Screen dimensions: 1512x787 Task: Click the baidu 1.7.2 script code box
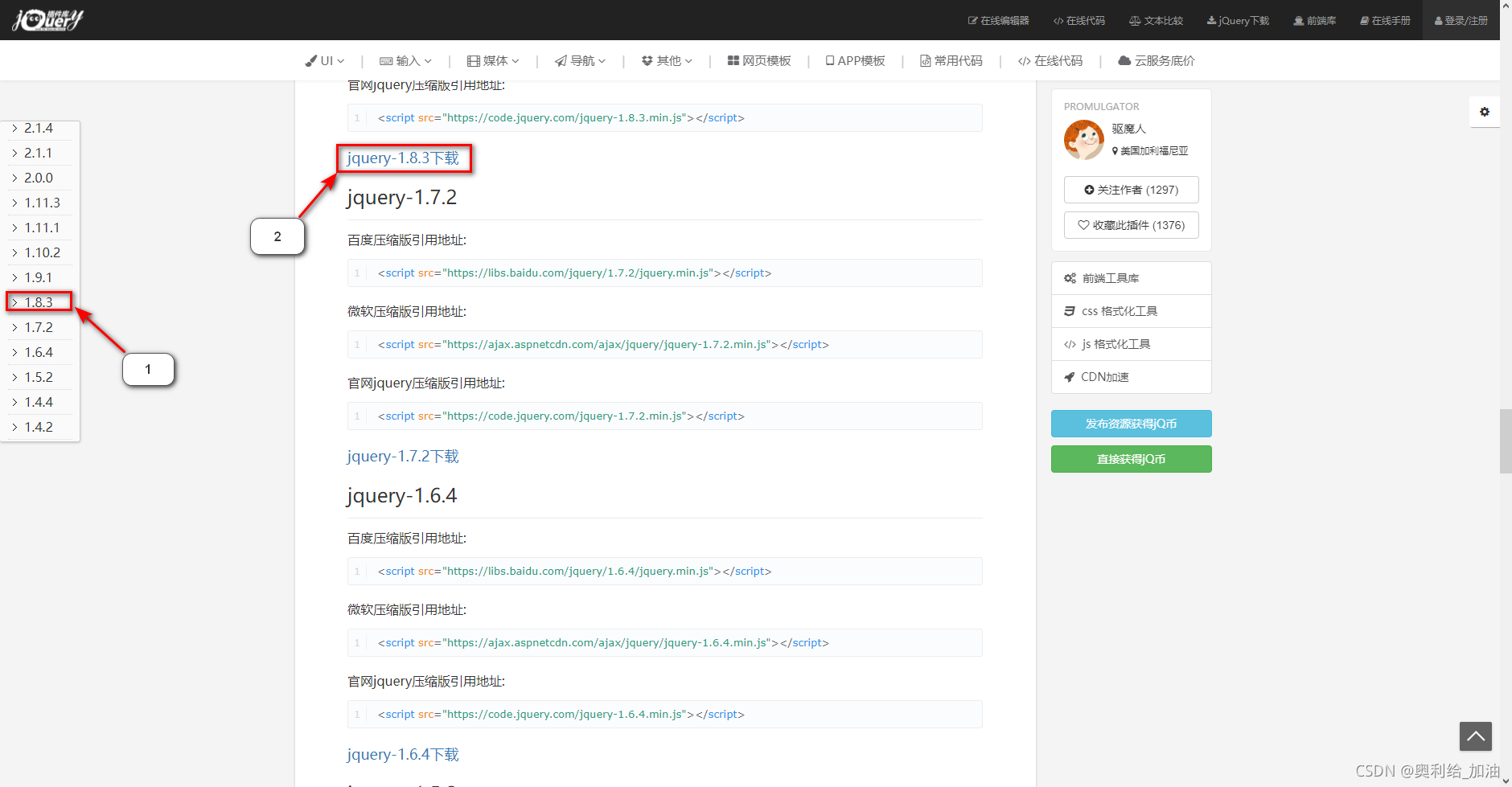[664, 273]
